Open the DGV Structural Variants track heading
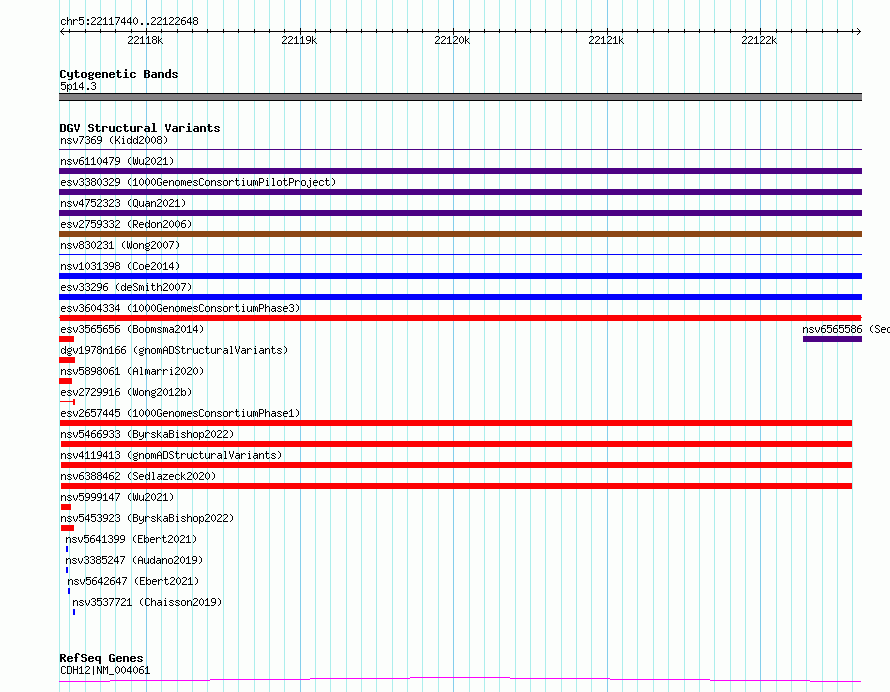 pyautogui.click(x=140, y=128)
